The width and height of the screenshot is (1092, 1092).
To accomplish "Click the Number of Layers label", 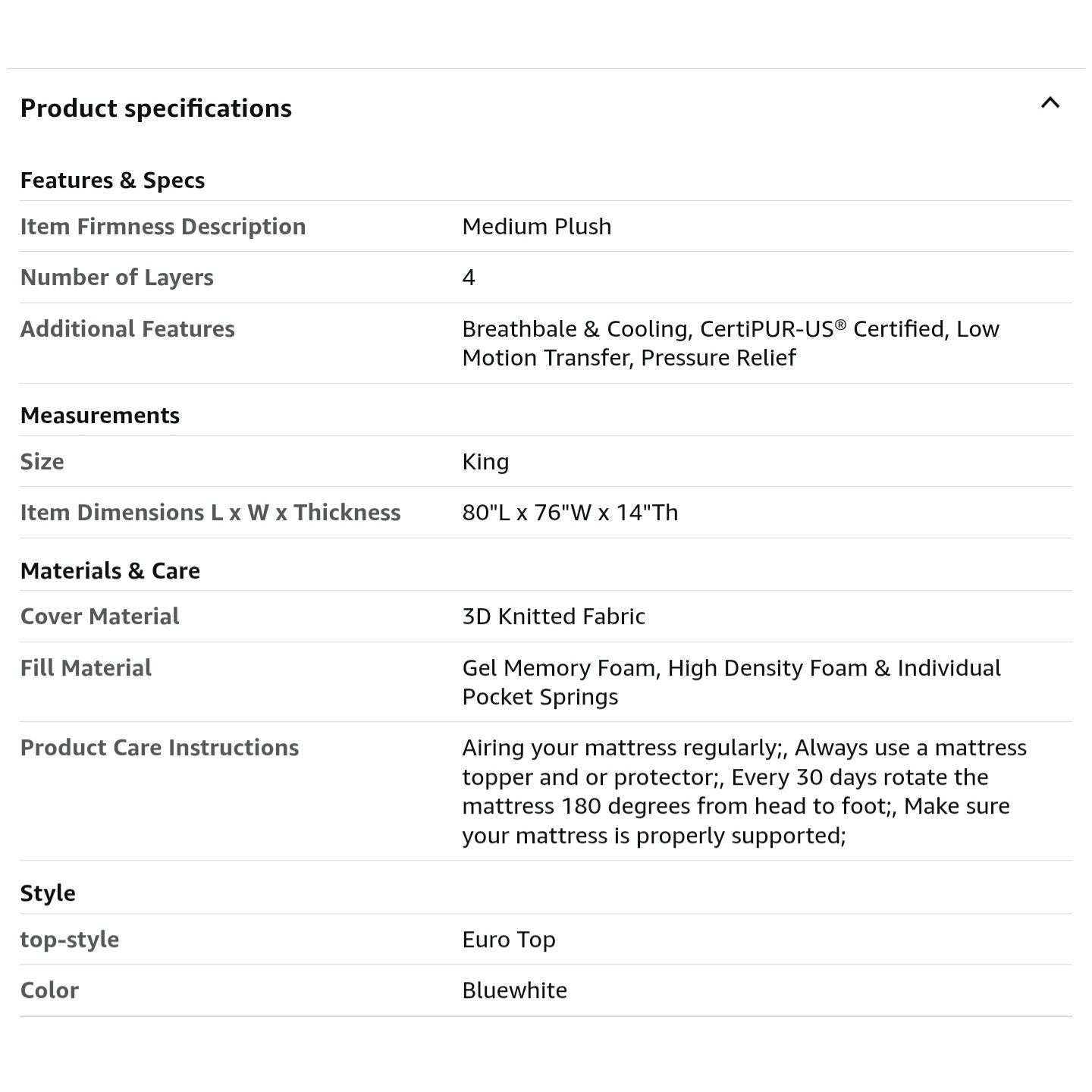I will pyautogui.click(x=117, y=278).
